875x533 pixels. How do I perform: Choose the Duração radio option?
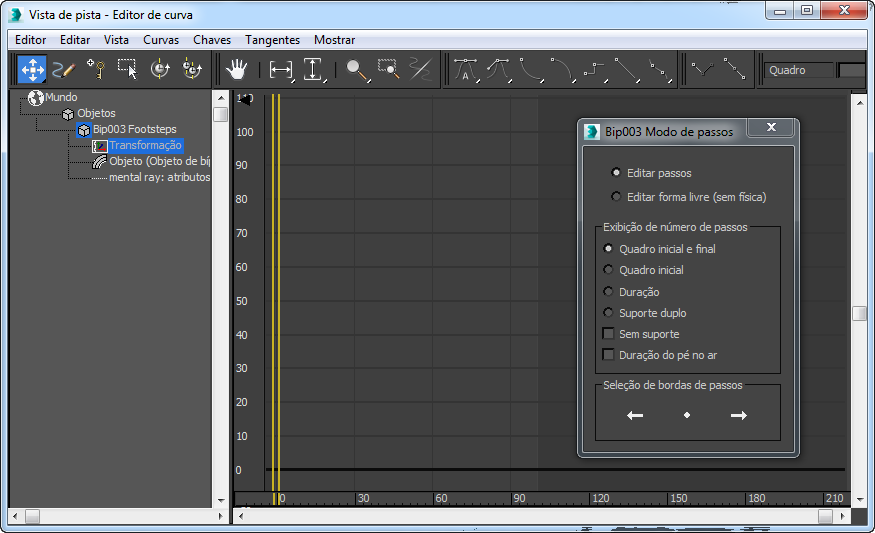tap(608, 291)
